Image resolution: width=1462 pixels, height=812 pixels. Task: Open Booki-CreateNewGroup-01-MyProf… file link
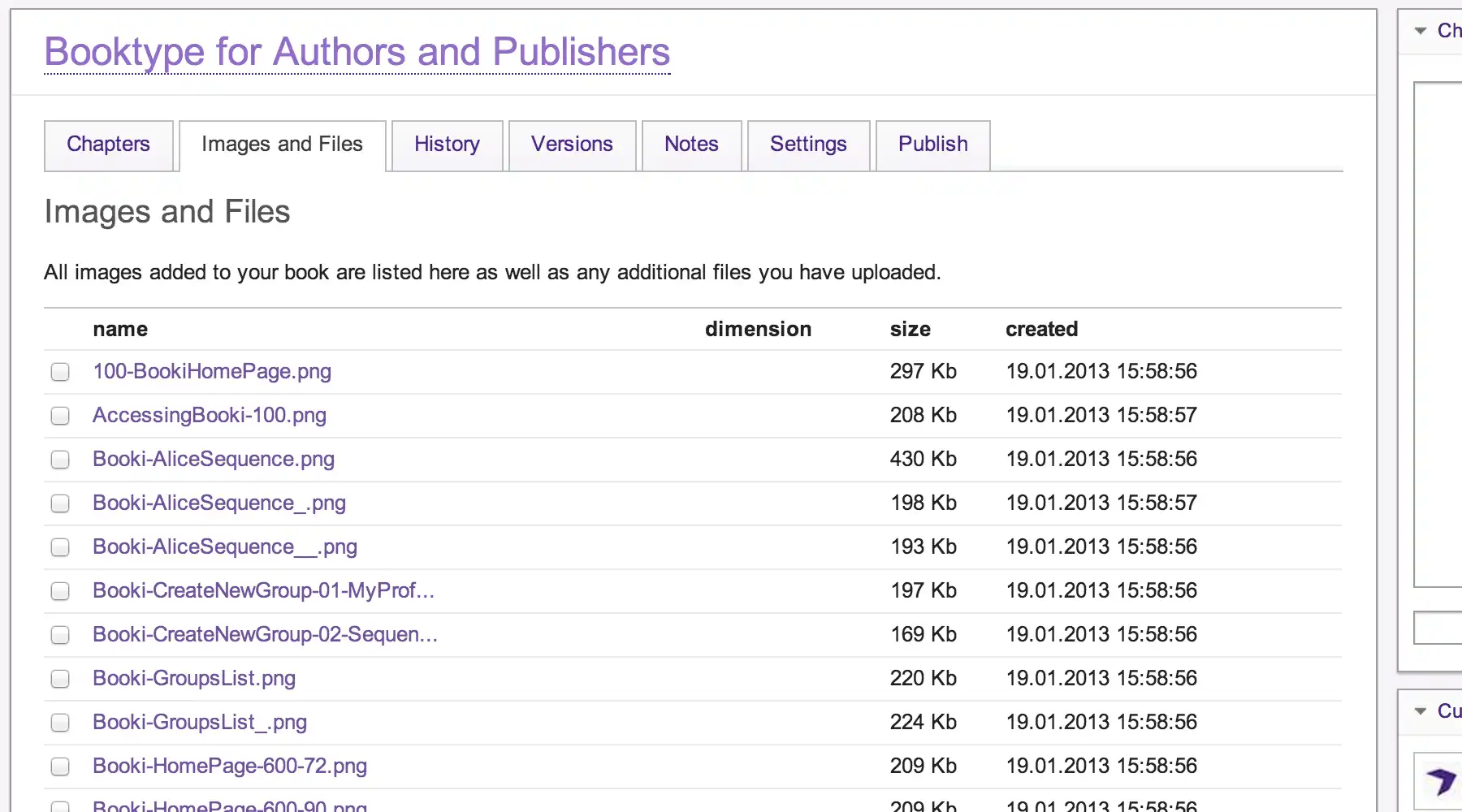263,591
